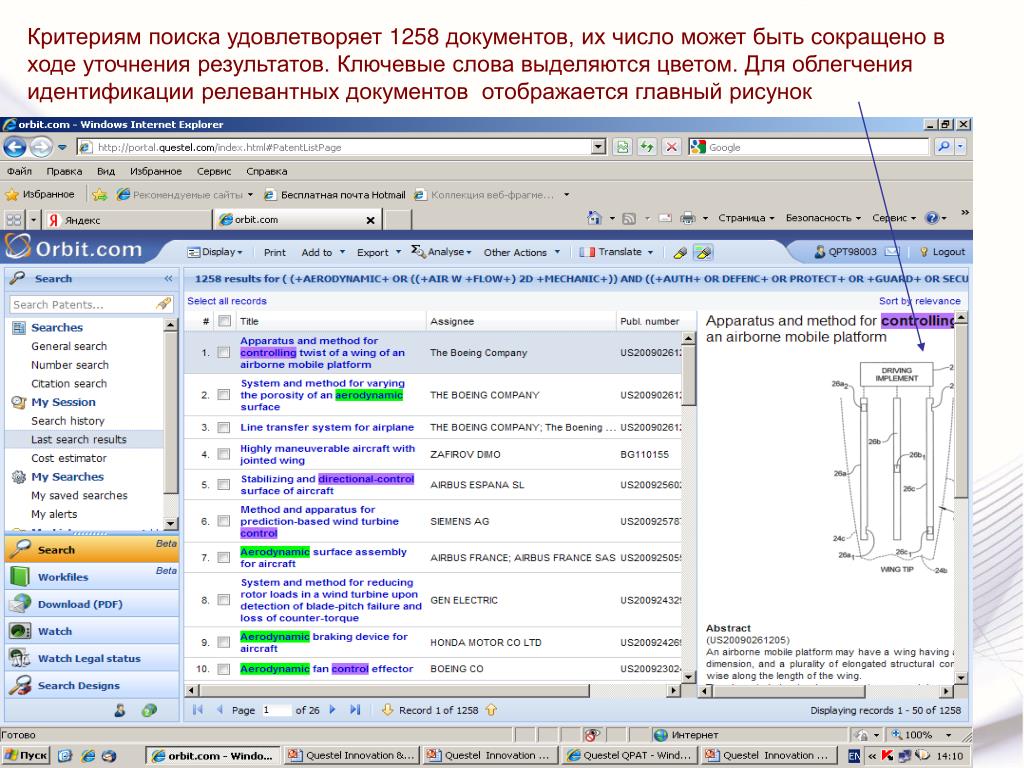Screen dimensions: 1024x768
Task: Open the Безопасность dropdown menu
Action: click(x=823, y=217)
